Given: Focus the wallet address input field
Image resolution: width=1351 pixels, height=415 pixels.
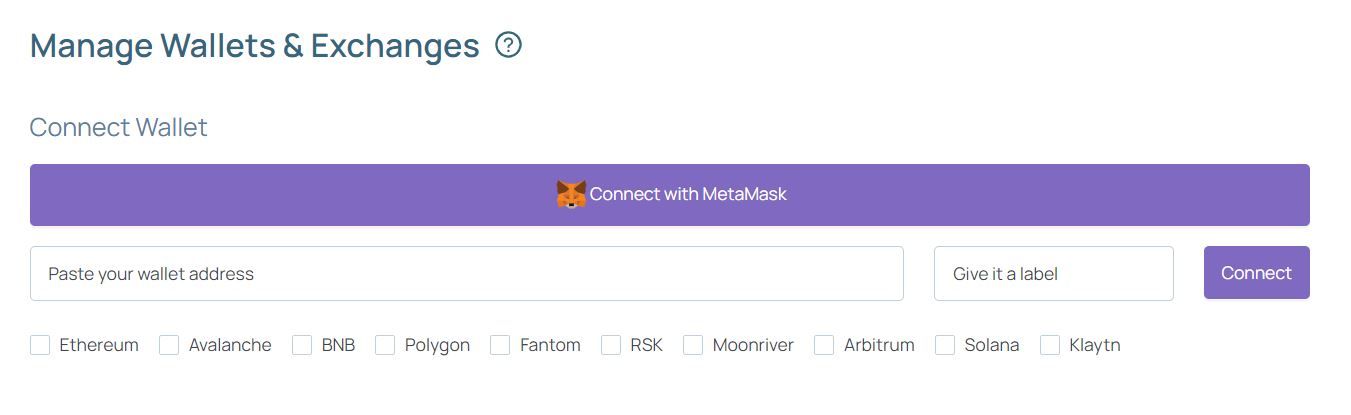Looking at the screenshot, I should pos(466,274).
